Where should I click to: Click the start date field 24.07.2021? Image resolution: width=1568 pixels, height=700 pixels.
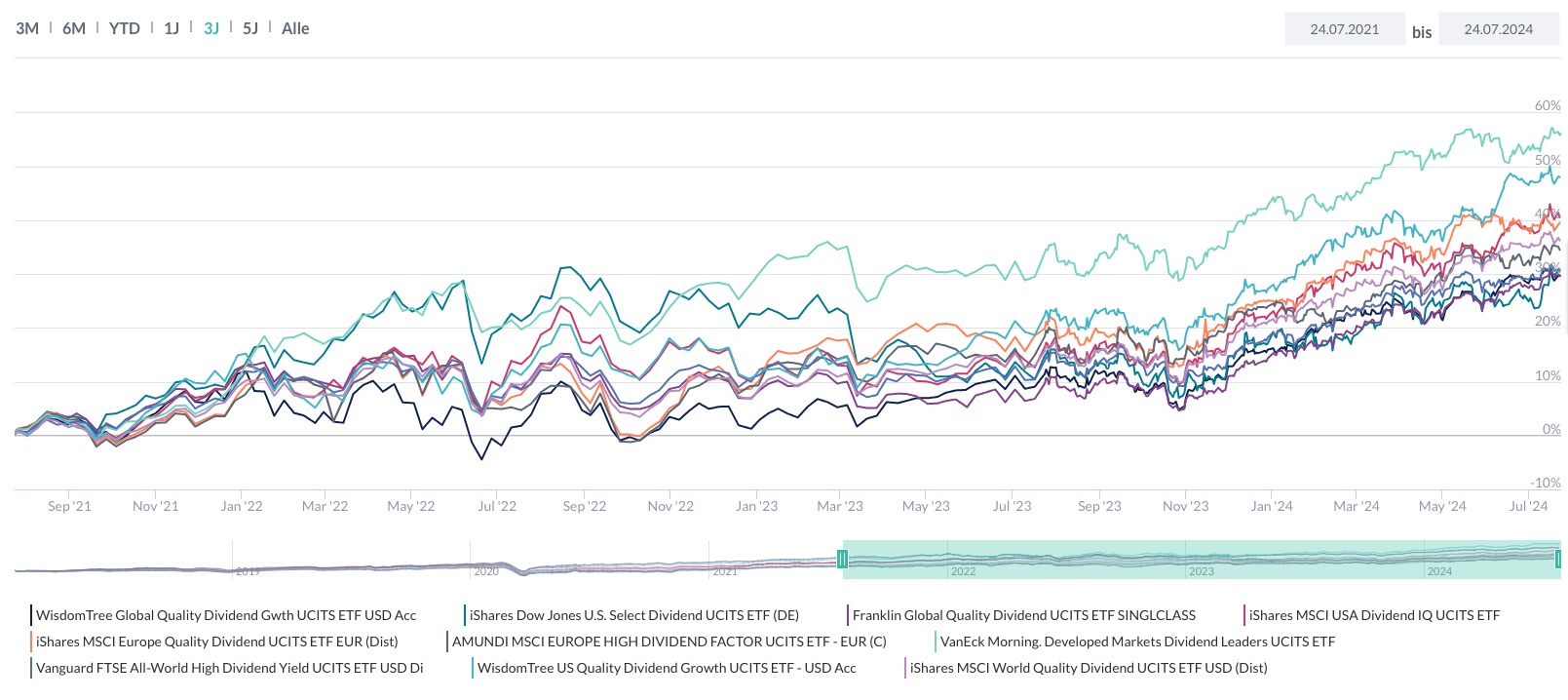1345,28
